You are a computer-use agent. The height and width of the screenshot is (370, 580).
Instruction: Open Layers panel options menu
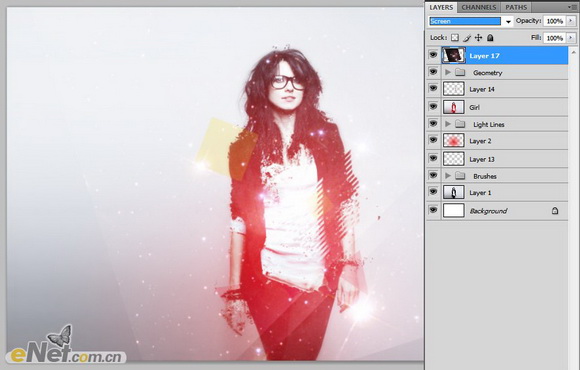[573, 7]
